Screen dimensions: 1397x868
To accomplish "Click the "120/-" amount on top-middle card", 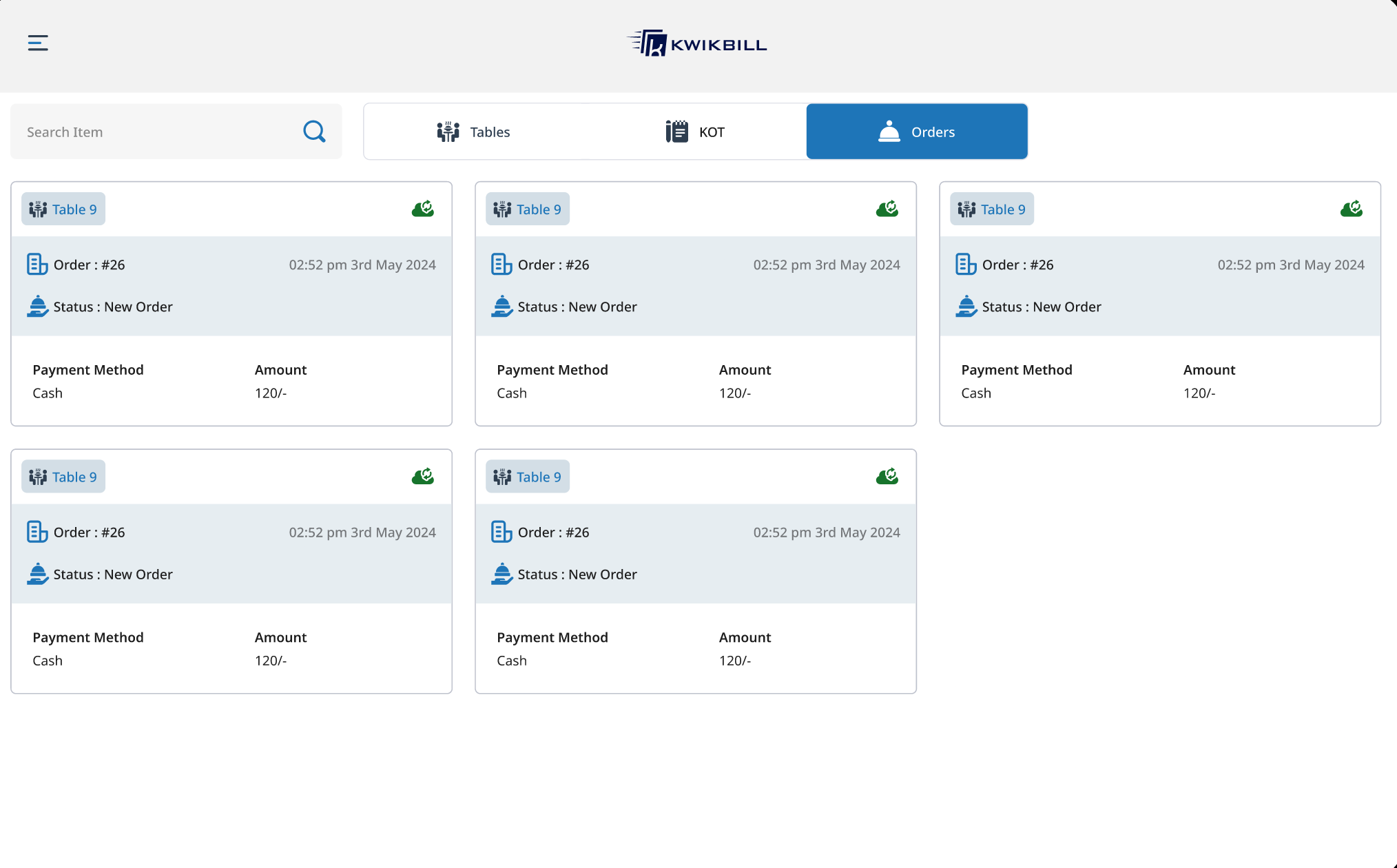I will pyautogui.click(x=735, y=393).
